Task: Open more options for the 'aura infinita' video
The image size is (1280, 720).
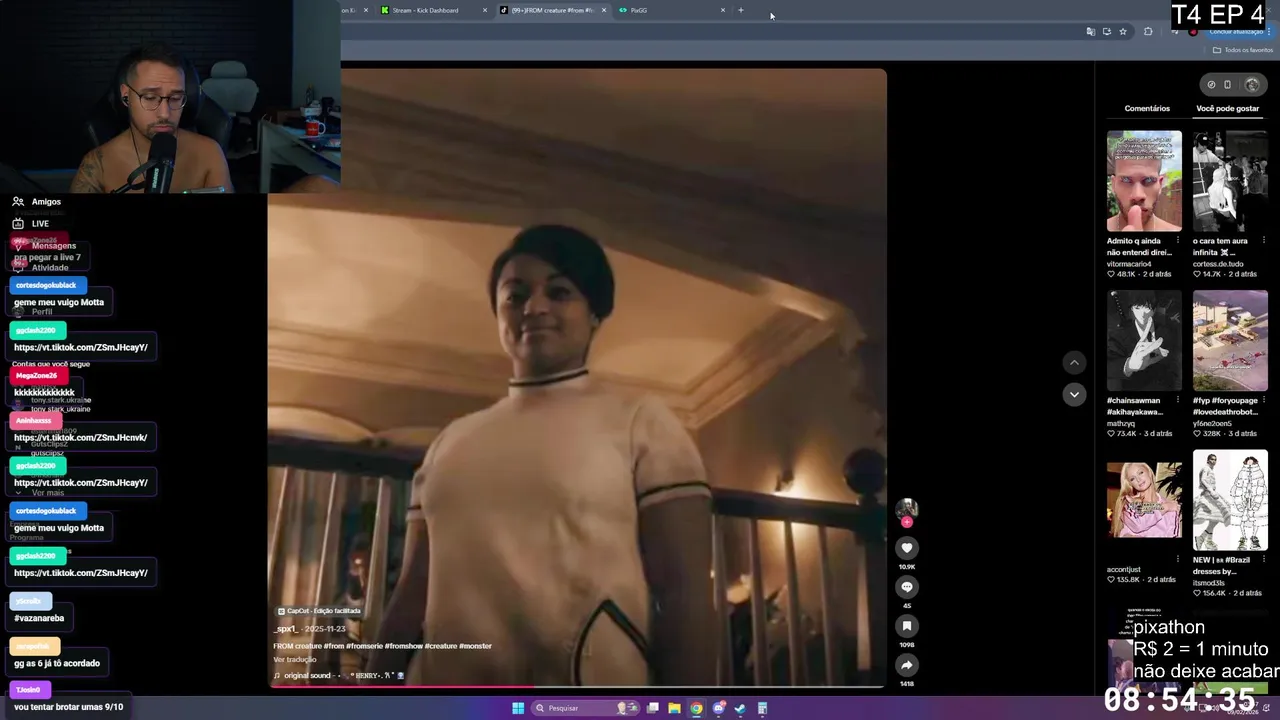Action: coord(1263,240)
